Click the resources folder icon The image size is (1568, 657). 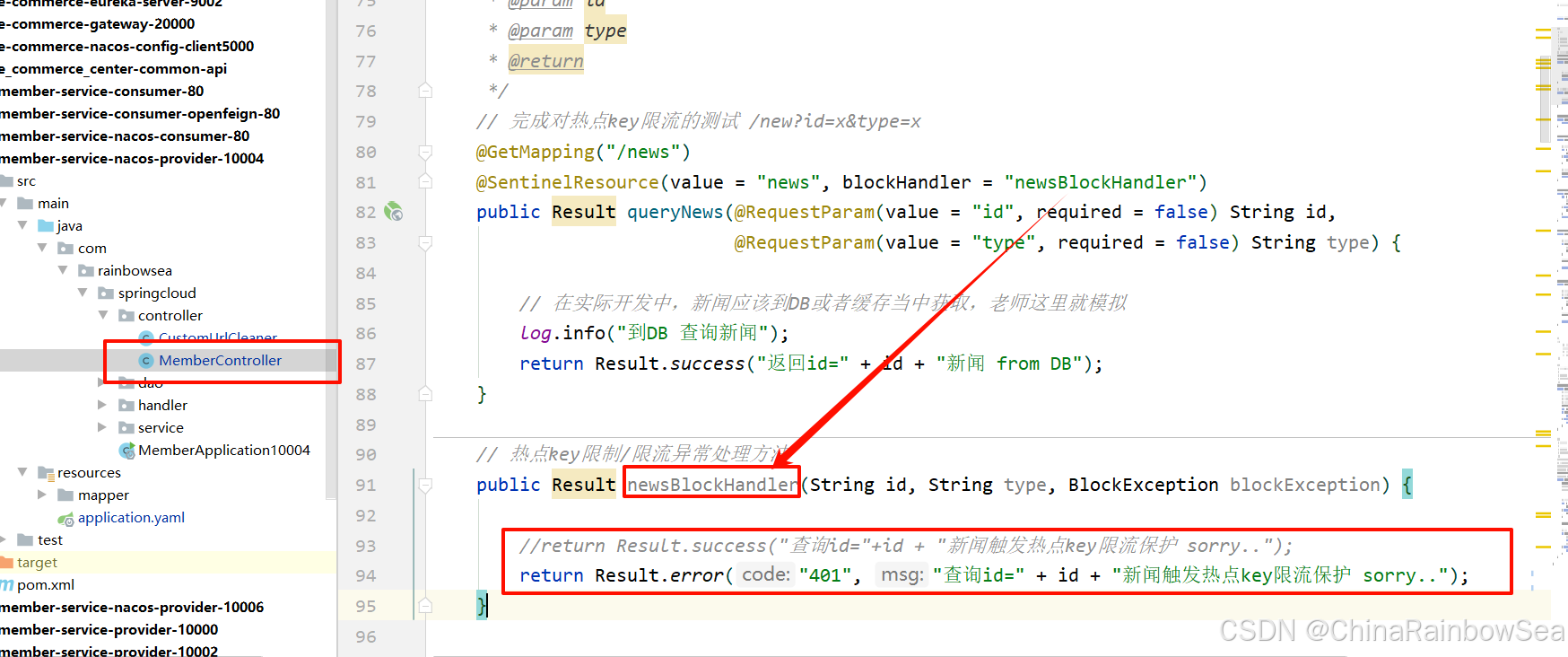[46, 473]
